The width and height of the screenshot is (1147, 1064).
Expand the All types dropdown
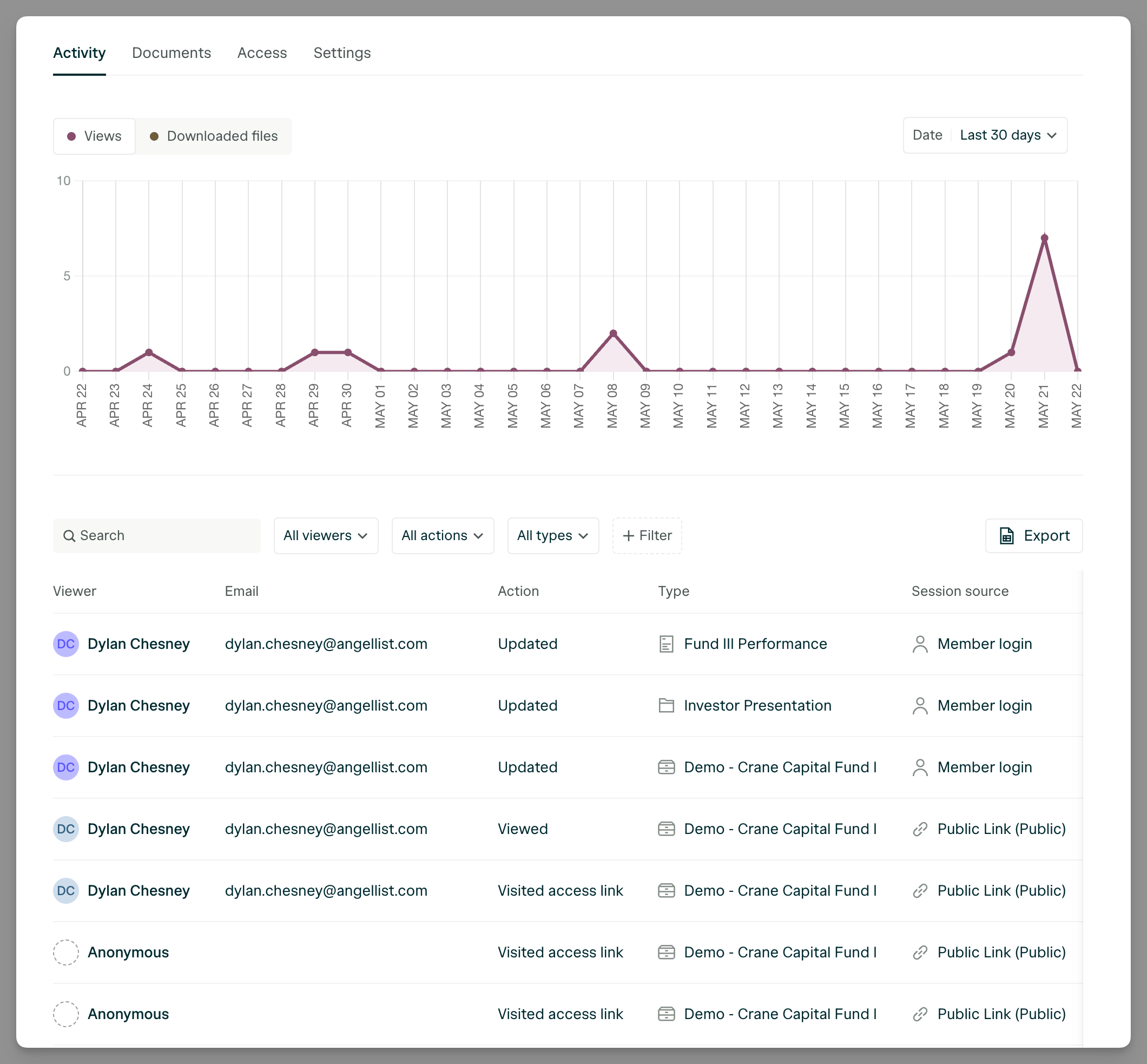click(552, 535)
